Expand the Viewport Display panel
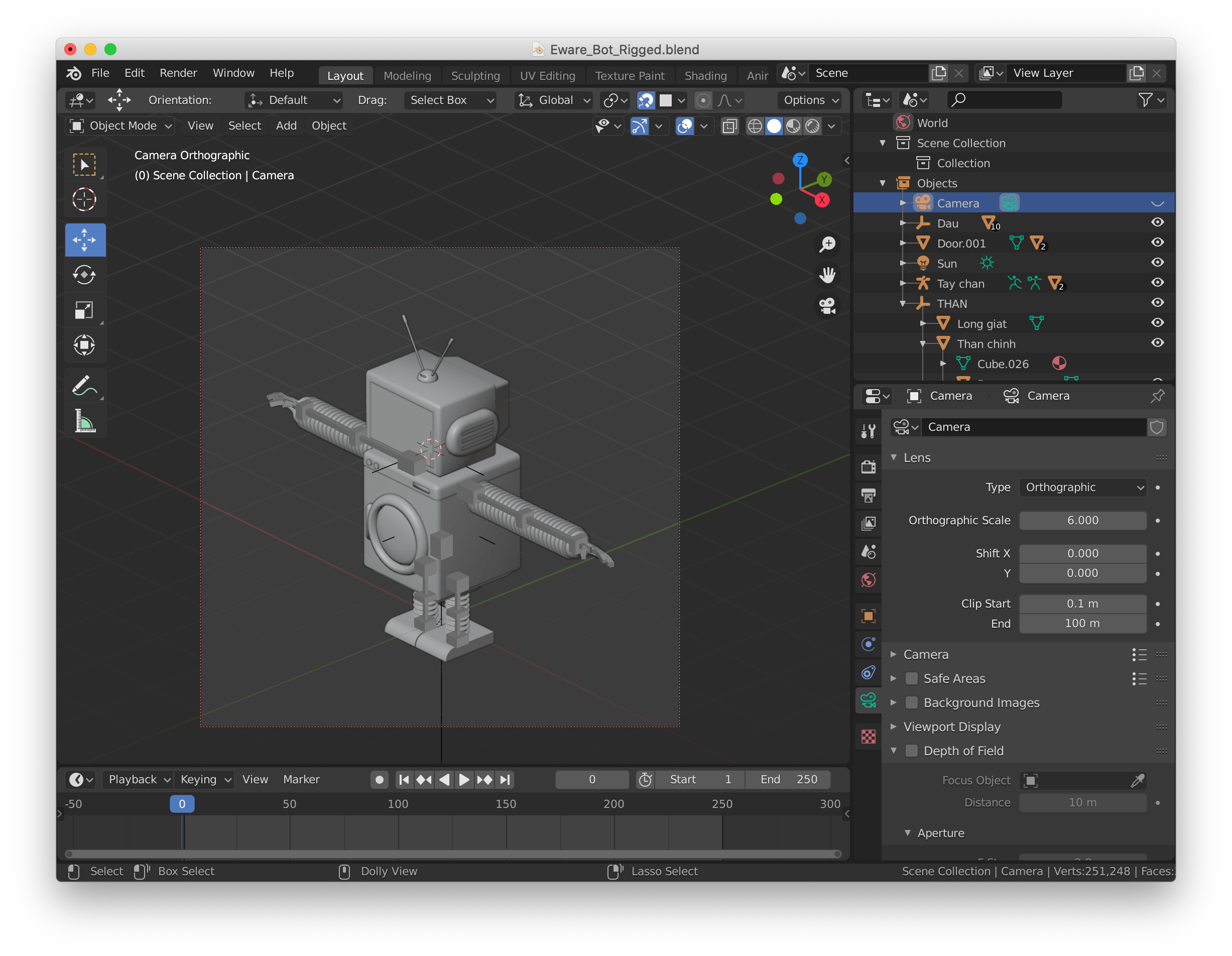 (952, 727)
